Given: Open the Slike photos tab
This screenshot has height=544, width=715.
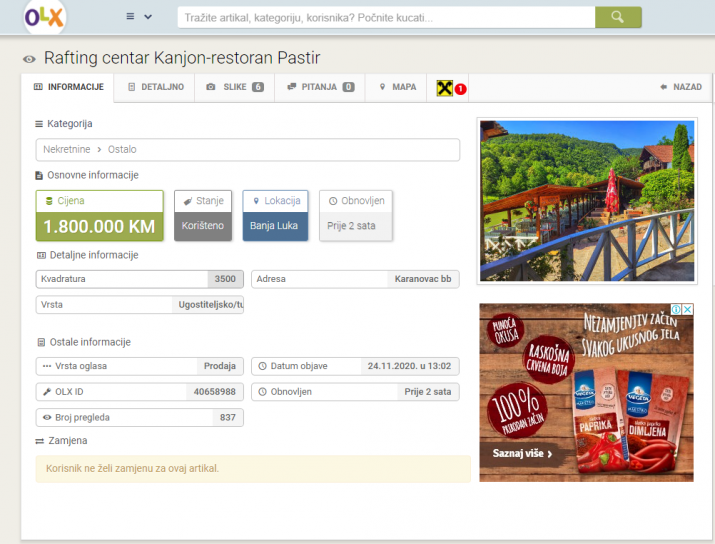Looking at the screenshot, I should 234,87.
